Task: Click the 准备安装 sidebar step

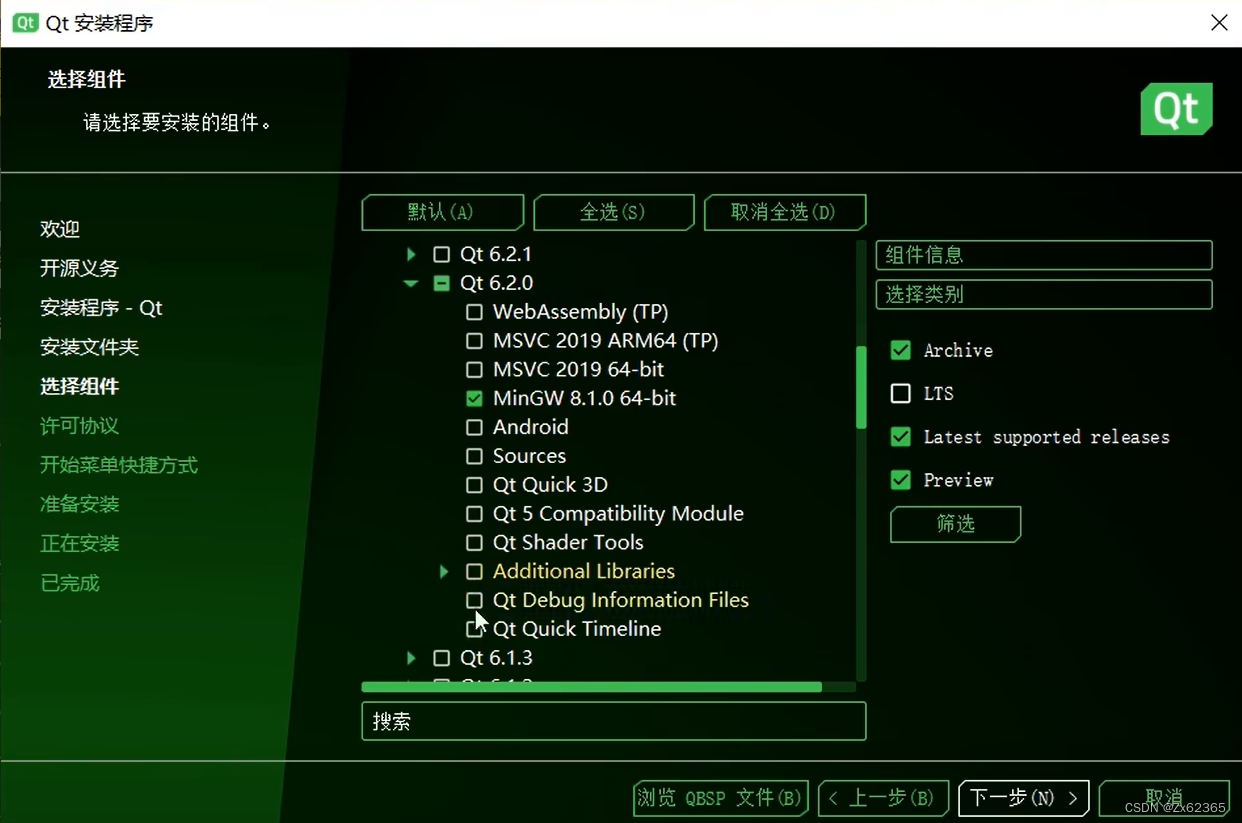Action: pos(80,504)
